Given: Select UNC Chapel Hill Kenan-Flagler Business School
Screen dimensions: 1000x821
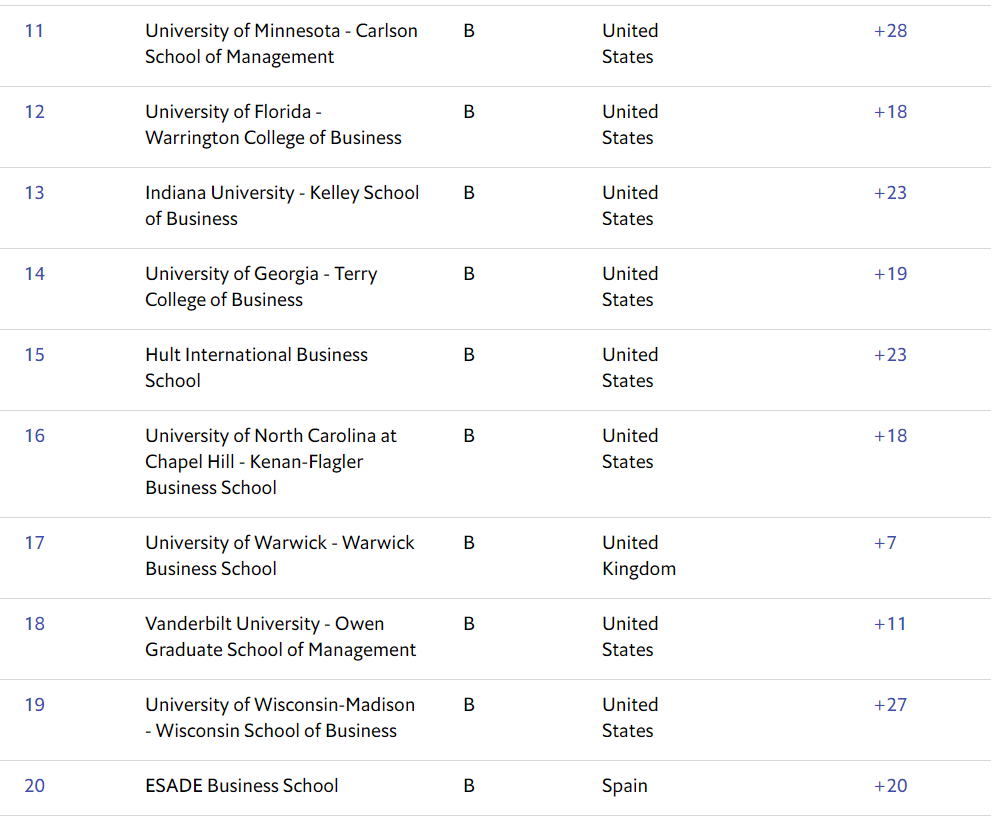Looking at the screenshot, I should click(270, 462).
